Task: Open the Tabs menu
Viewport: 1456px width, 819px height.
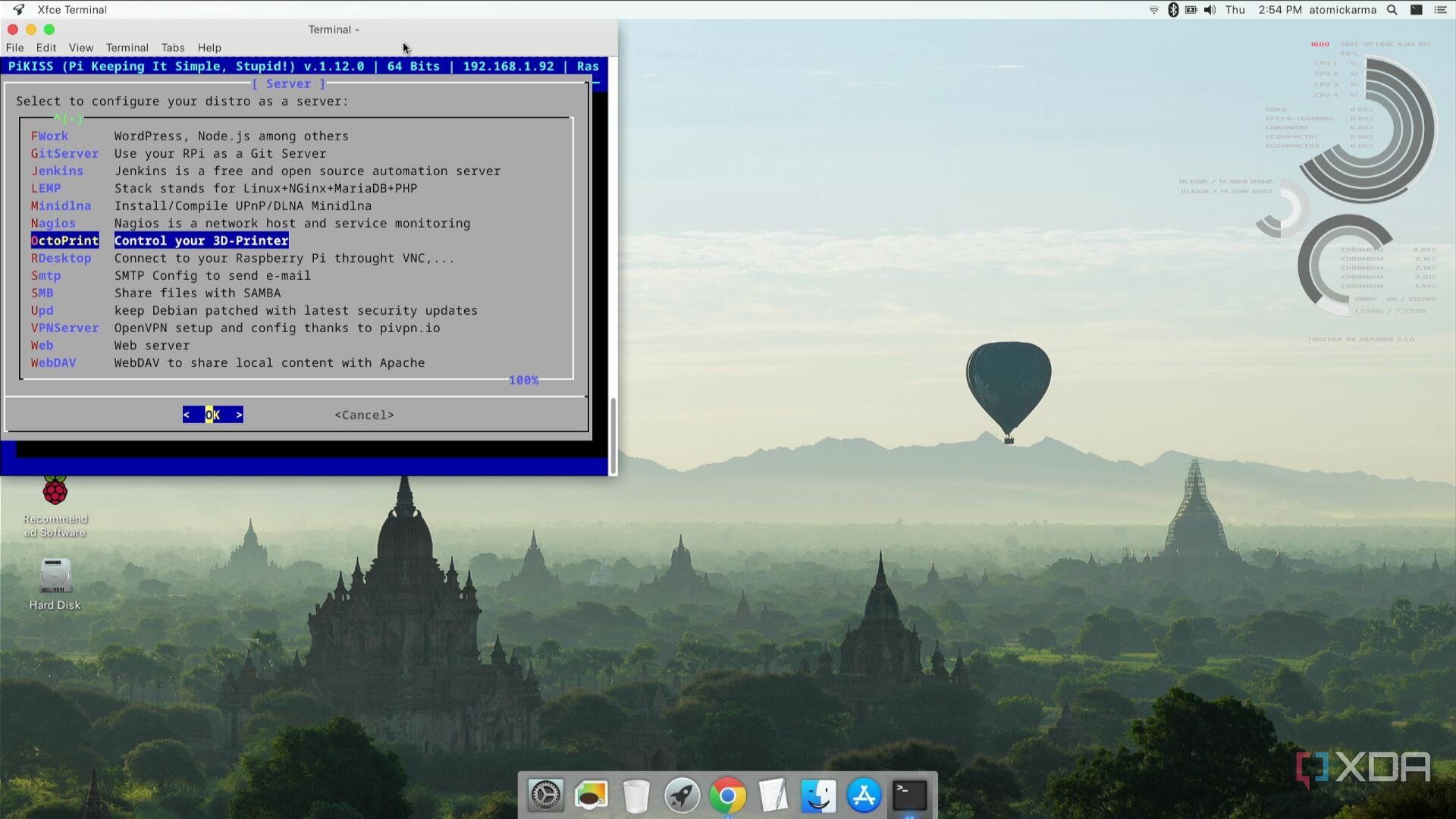Action: (173, 47)
